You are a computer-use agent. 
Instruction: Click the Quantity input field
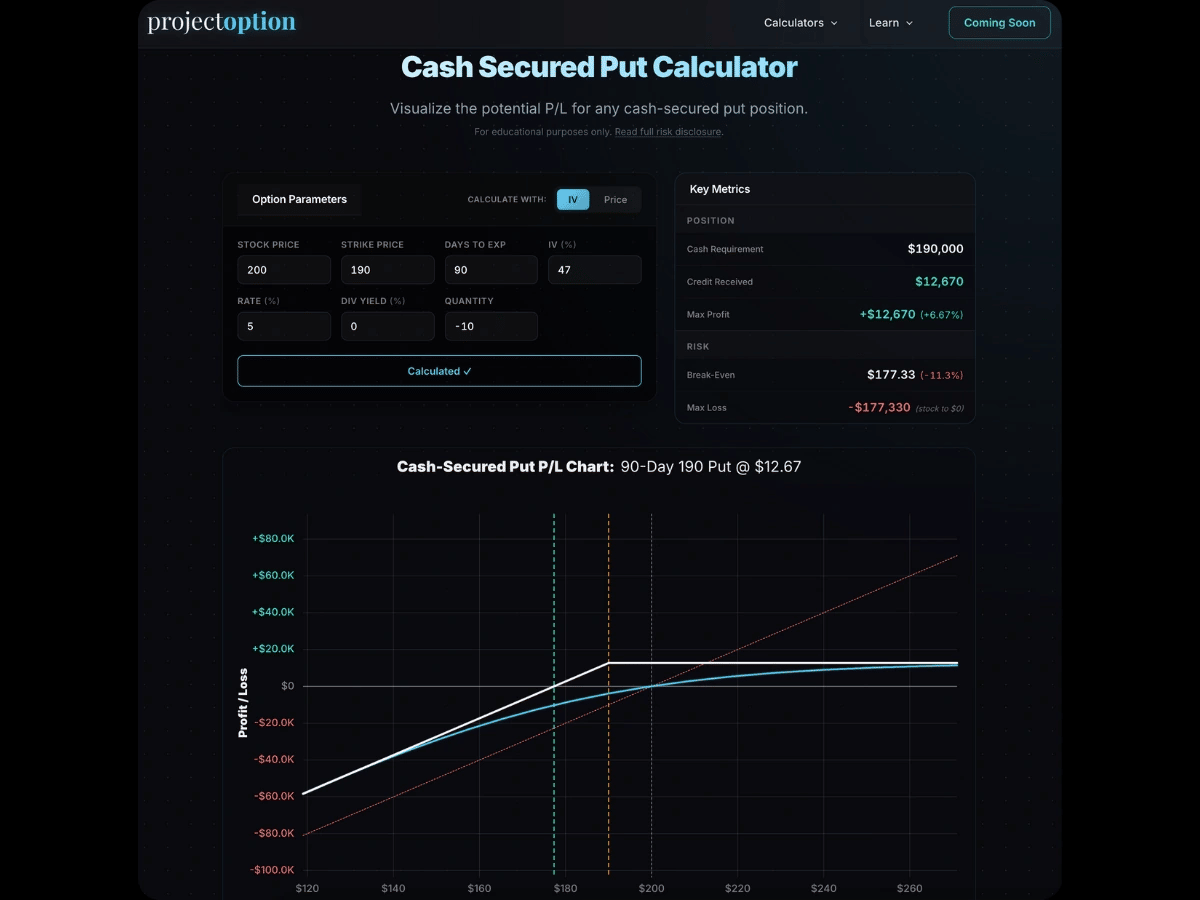tap(491, 327)
